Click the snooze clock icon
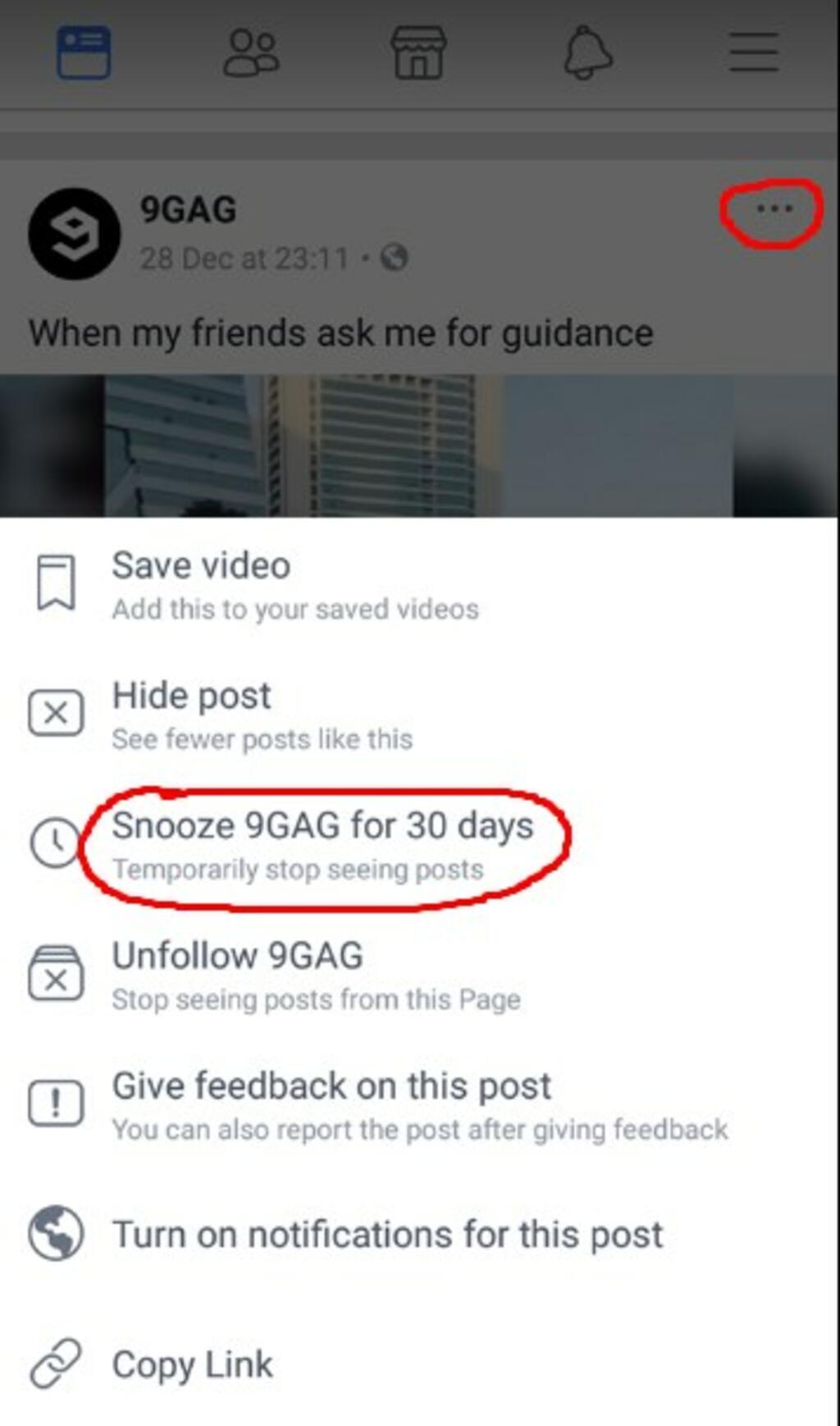This screenshot has width=840, height=1426. [55, 843]
